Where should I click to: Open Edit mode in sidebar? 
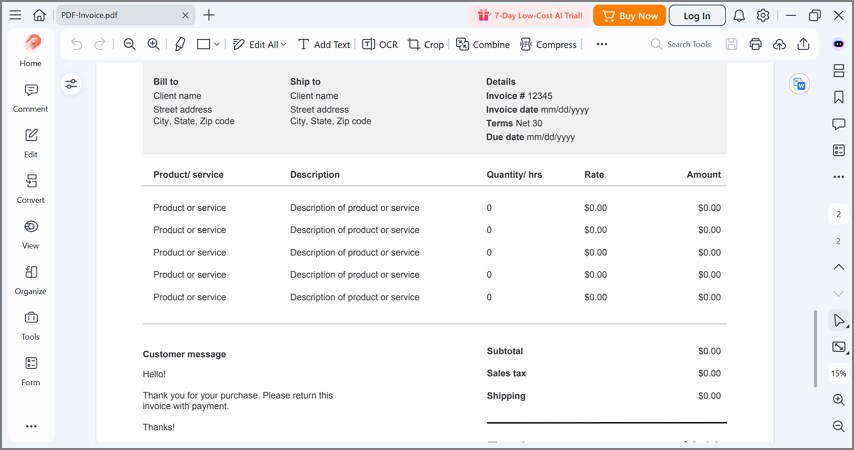(30, 143)
